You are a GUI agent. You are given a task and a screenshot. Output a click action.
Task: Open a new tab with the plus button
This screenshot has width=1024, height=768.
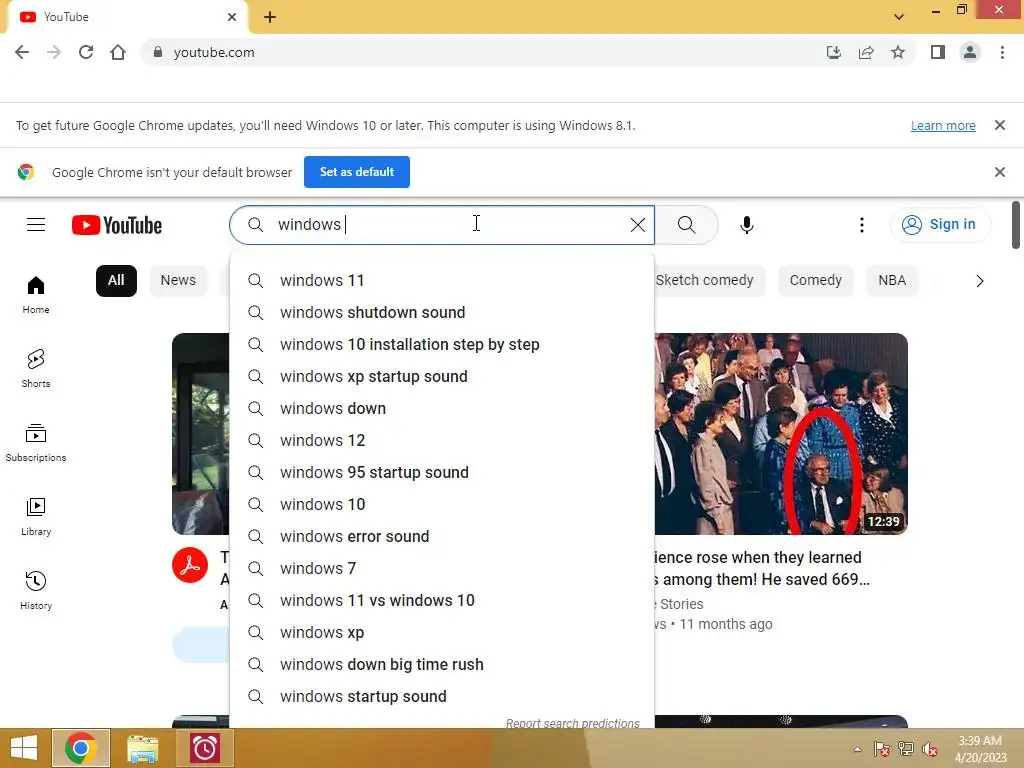pos(270,17)
